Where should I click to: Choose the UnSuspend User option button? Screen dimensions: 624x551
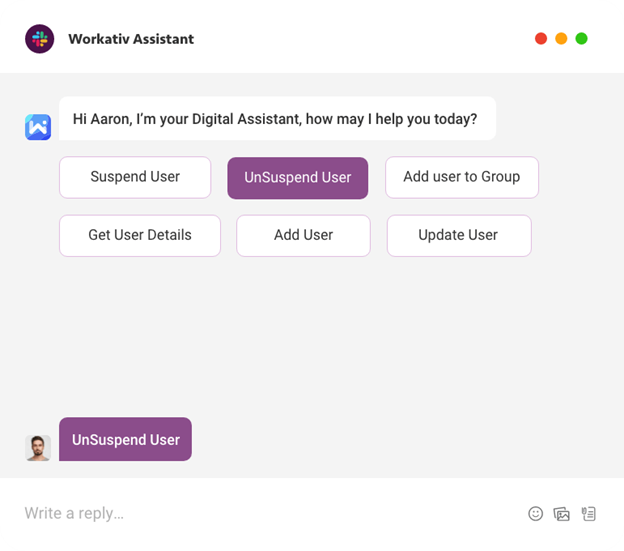click(298, 178)
